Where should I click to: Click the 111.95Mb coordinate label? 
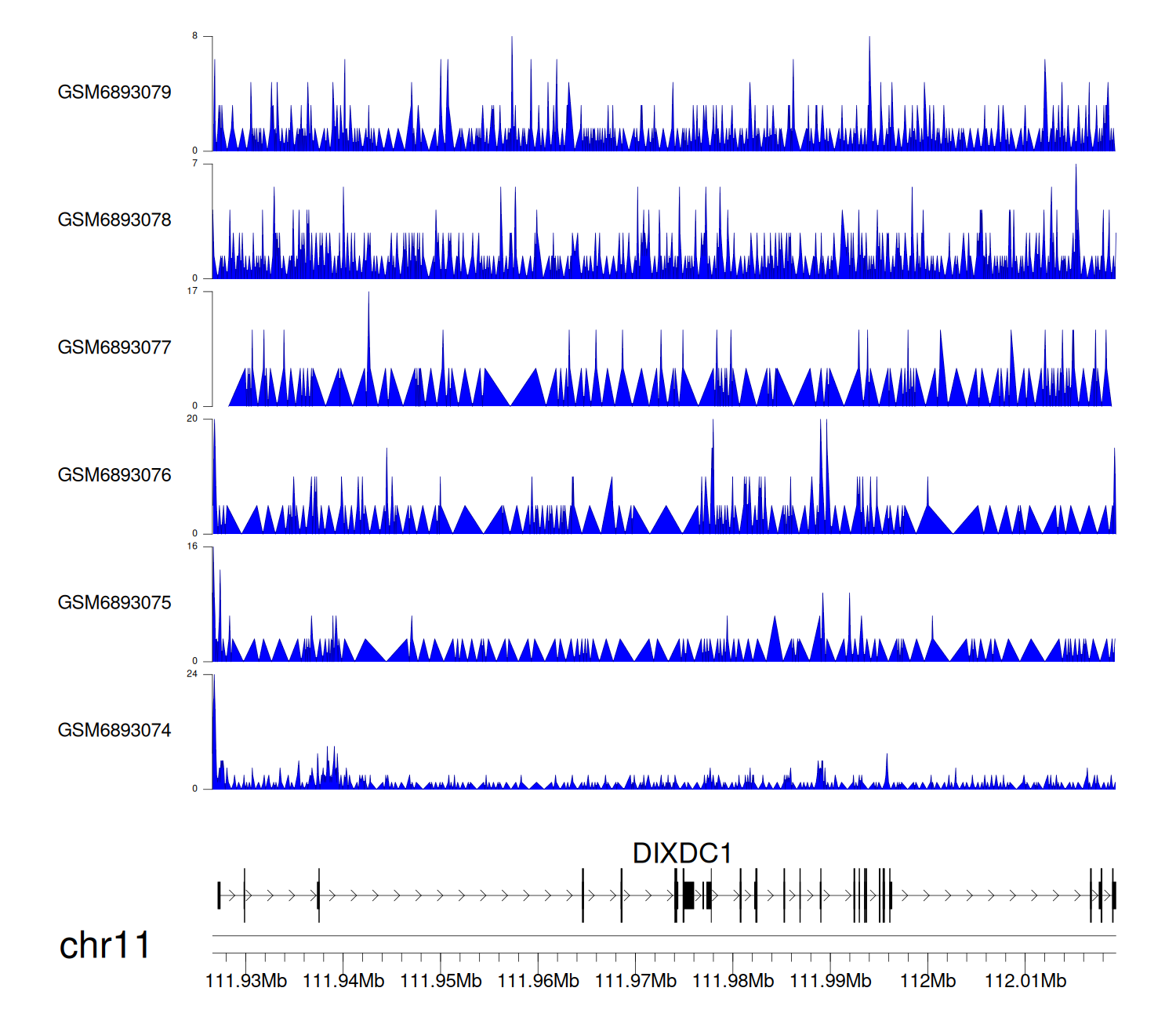pyautogui.click(x=441, y=981)
